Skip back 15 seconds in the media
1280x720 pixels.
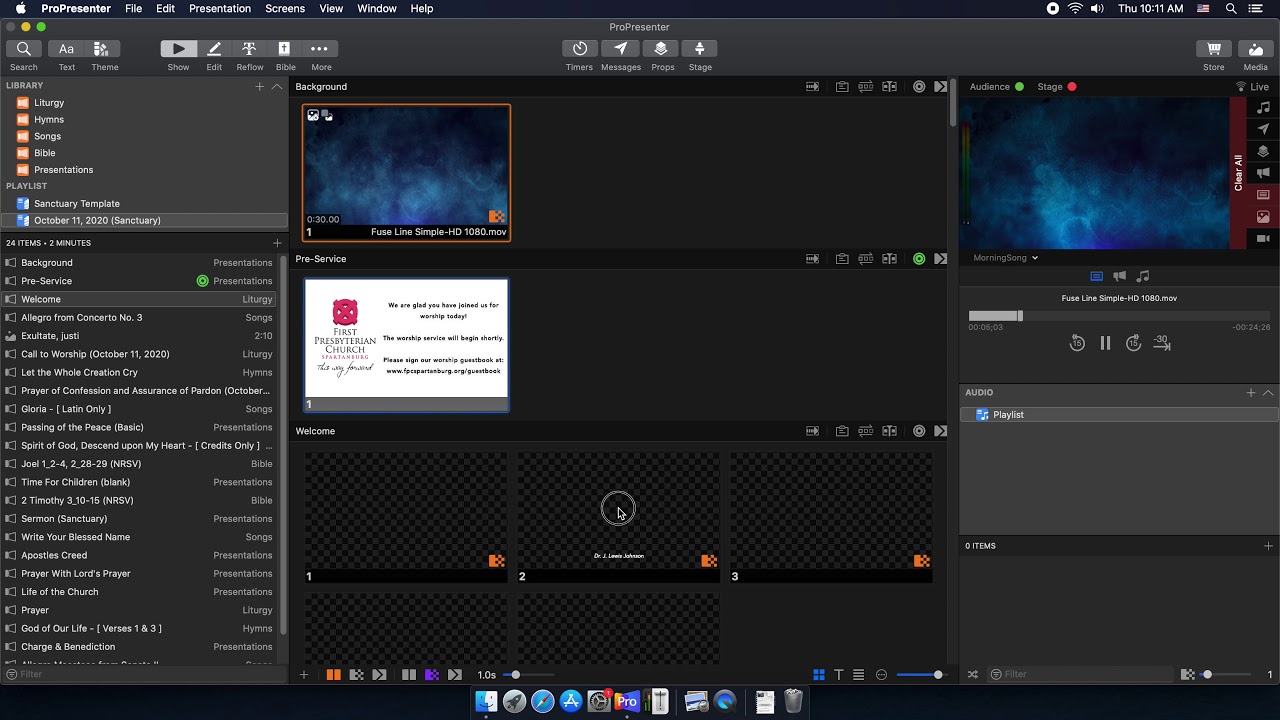click(x=1077, y=343)
